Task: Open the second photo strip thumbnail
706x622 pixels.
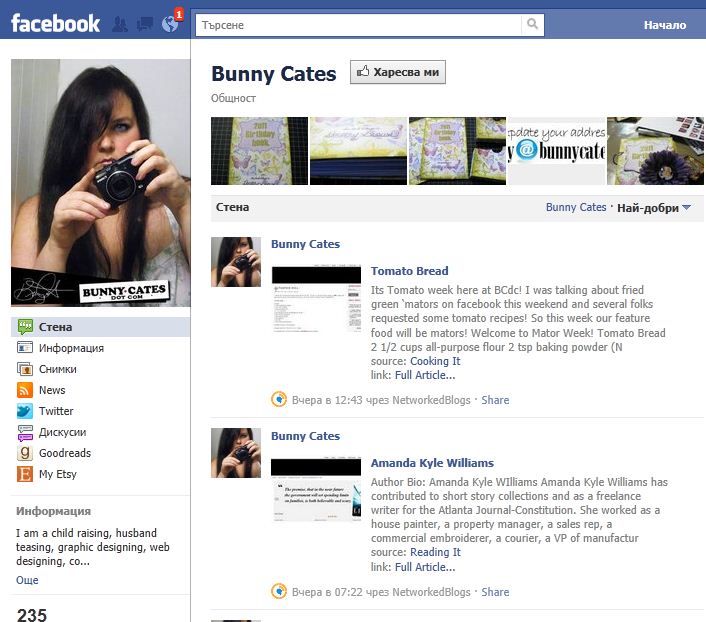Action: point(358,151)
